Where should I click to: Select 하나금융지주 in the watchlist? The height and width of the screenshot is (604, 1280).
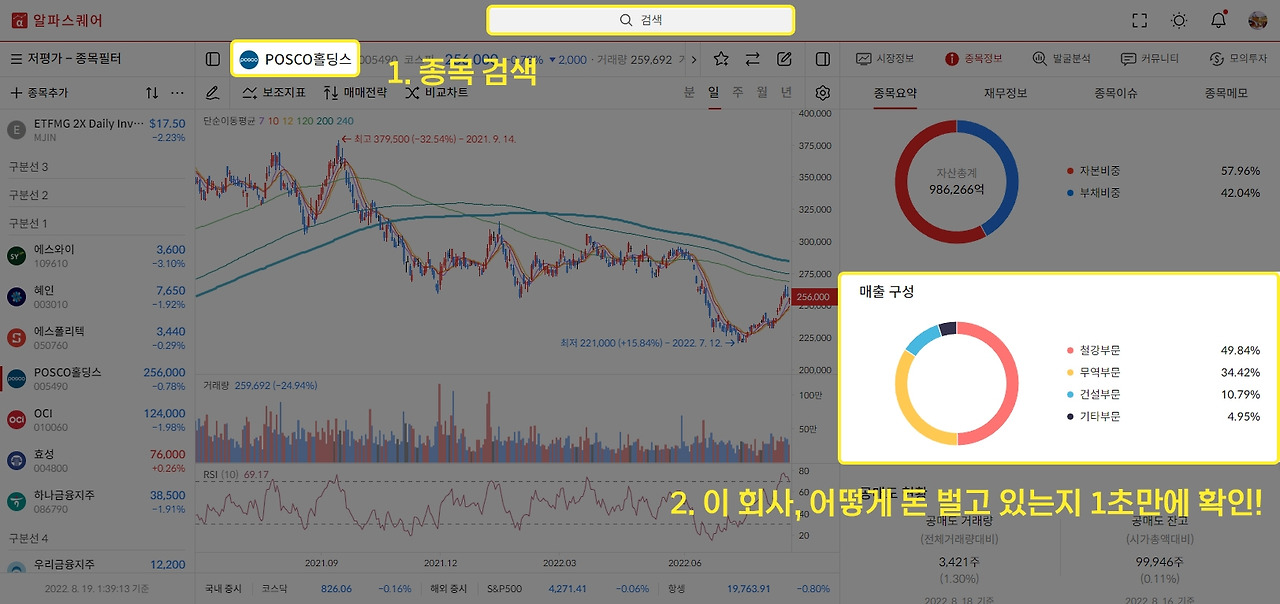(x=96, y=502)
